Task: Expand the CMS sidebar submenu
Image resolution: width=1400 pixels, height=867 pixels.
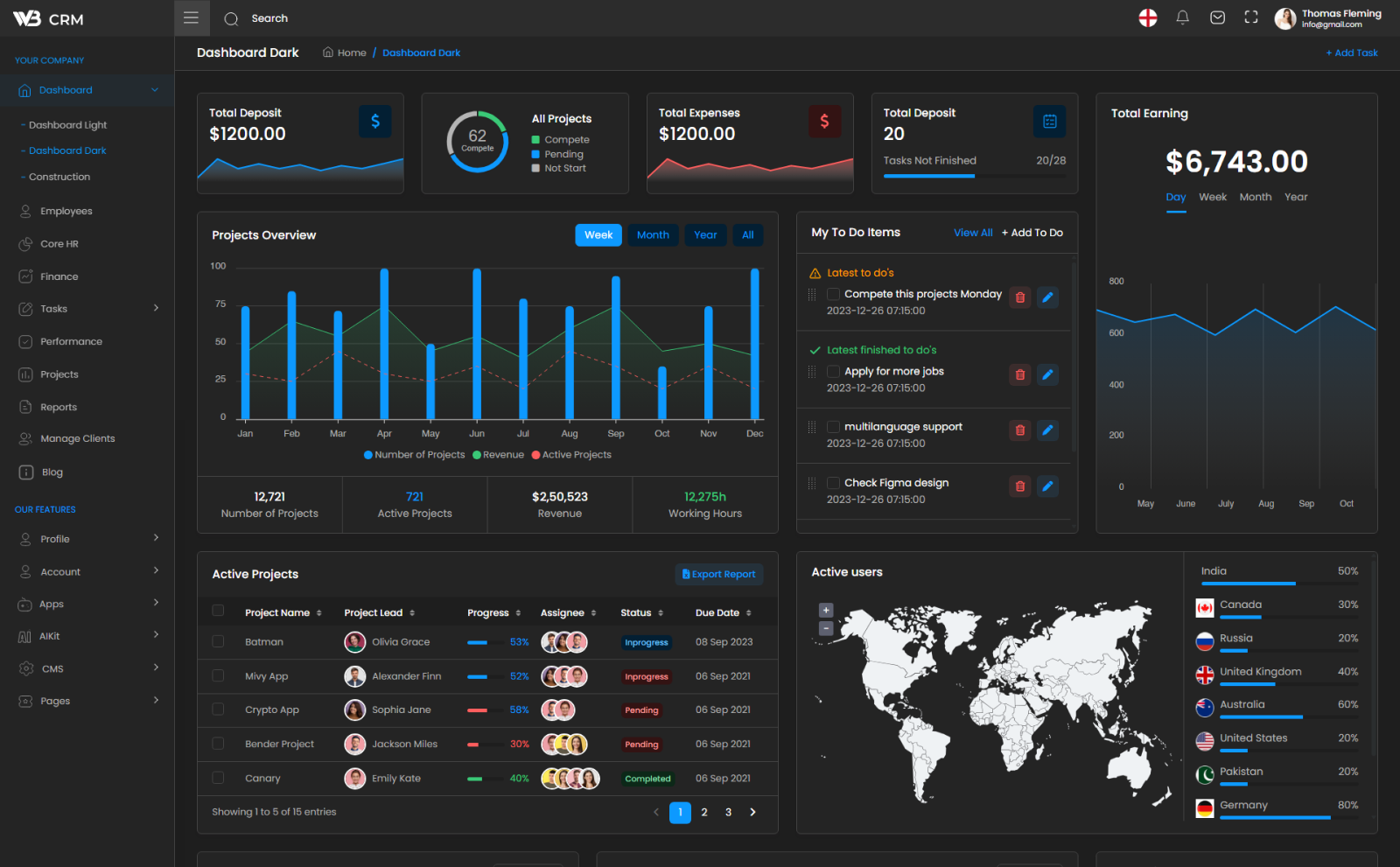Action: pyautogui.click(x=156, y=668)
